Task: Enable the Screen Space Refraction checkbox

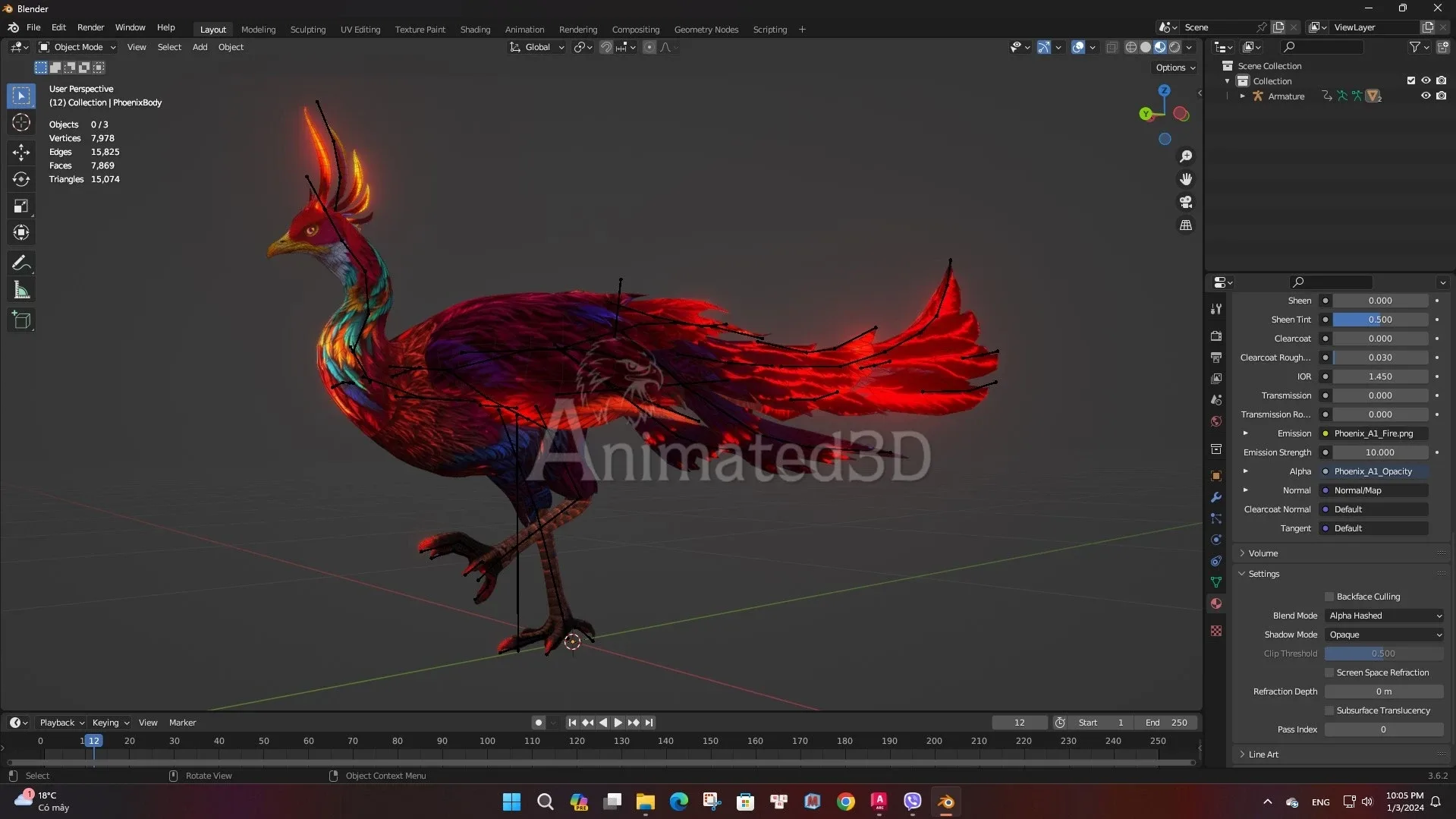Action: coord(1329,673)
